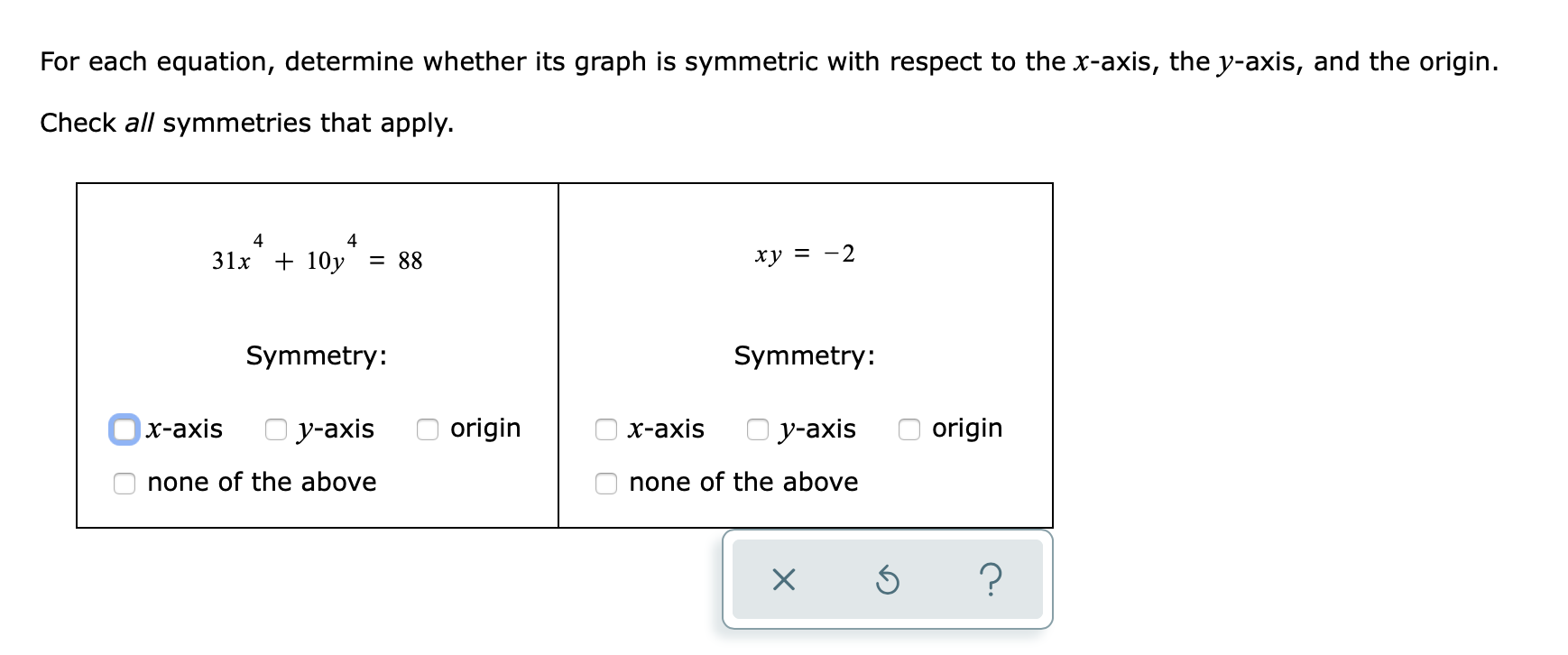Check y-axis symmetry for xy = −2
The width and height of the screenshot is (1568, 655).
[x=755, y=430]
